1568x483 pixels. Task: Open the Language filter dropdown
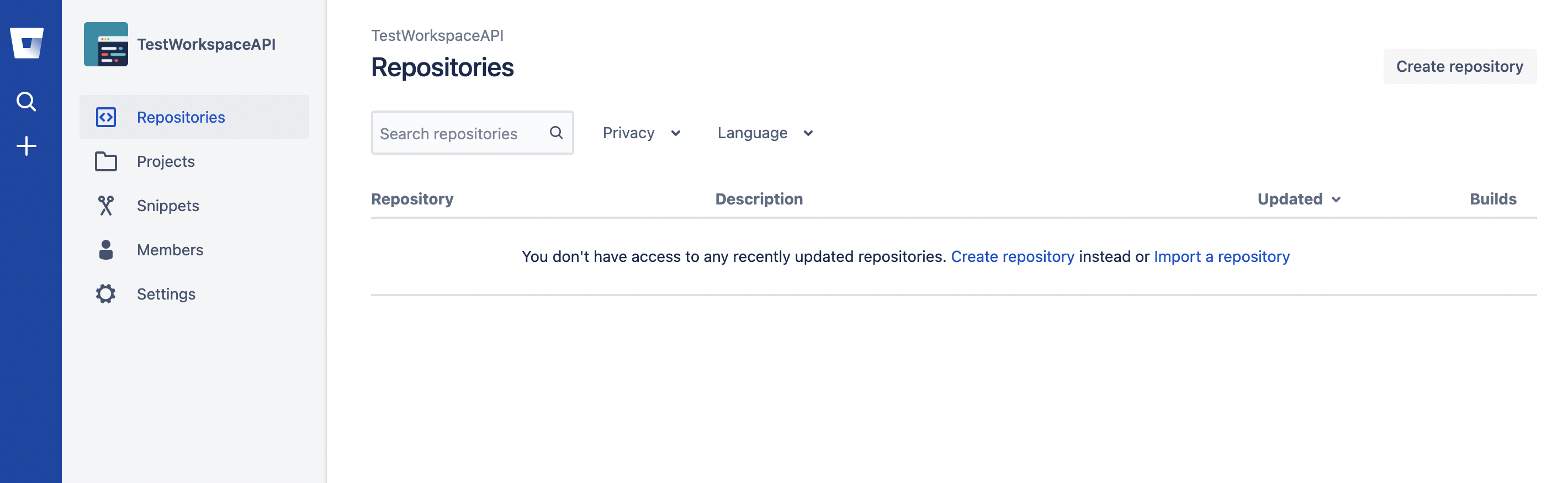[765, 132]
